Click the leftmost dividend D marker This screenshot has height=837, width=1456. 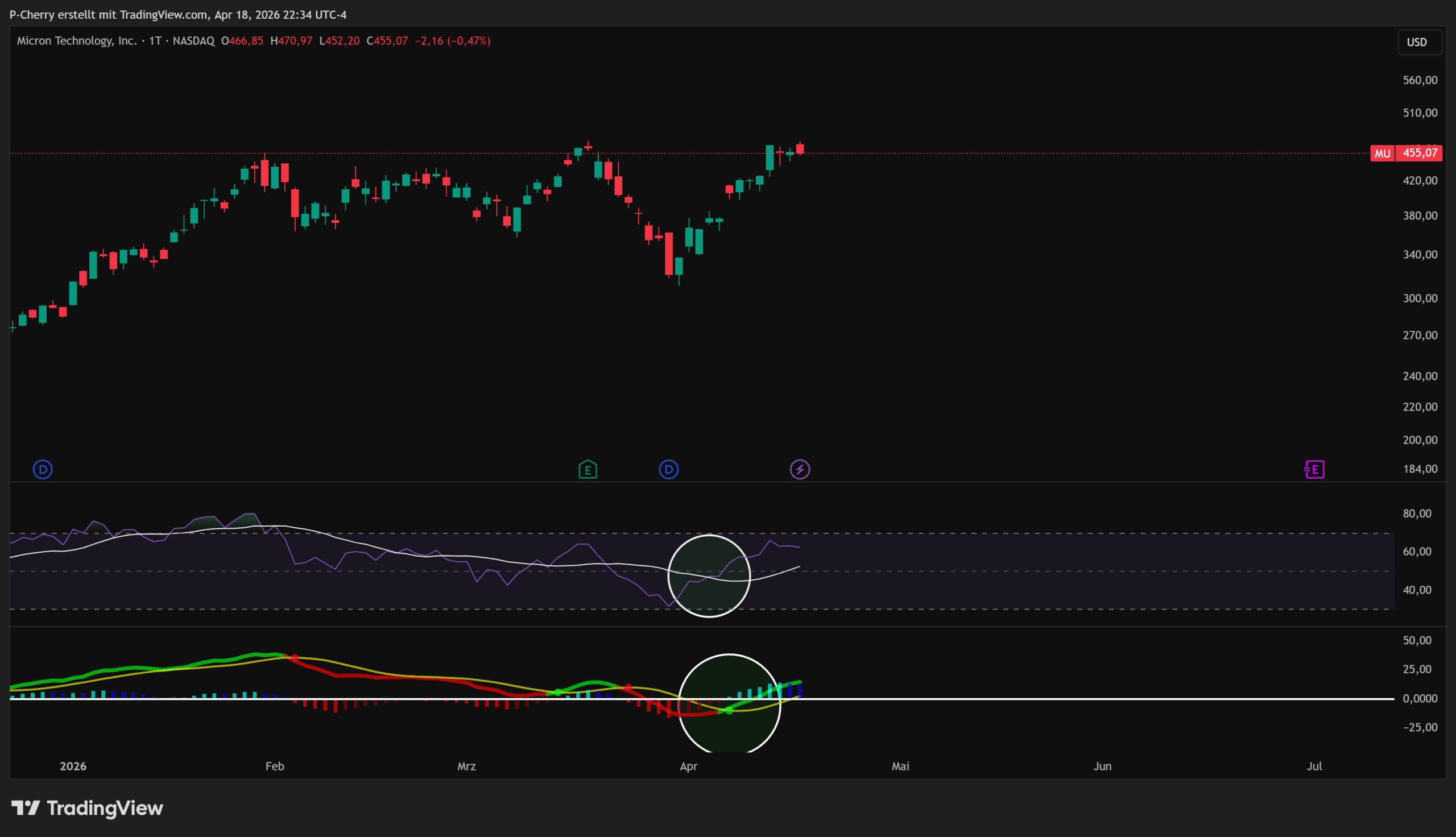coord(43,470)
